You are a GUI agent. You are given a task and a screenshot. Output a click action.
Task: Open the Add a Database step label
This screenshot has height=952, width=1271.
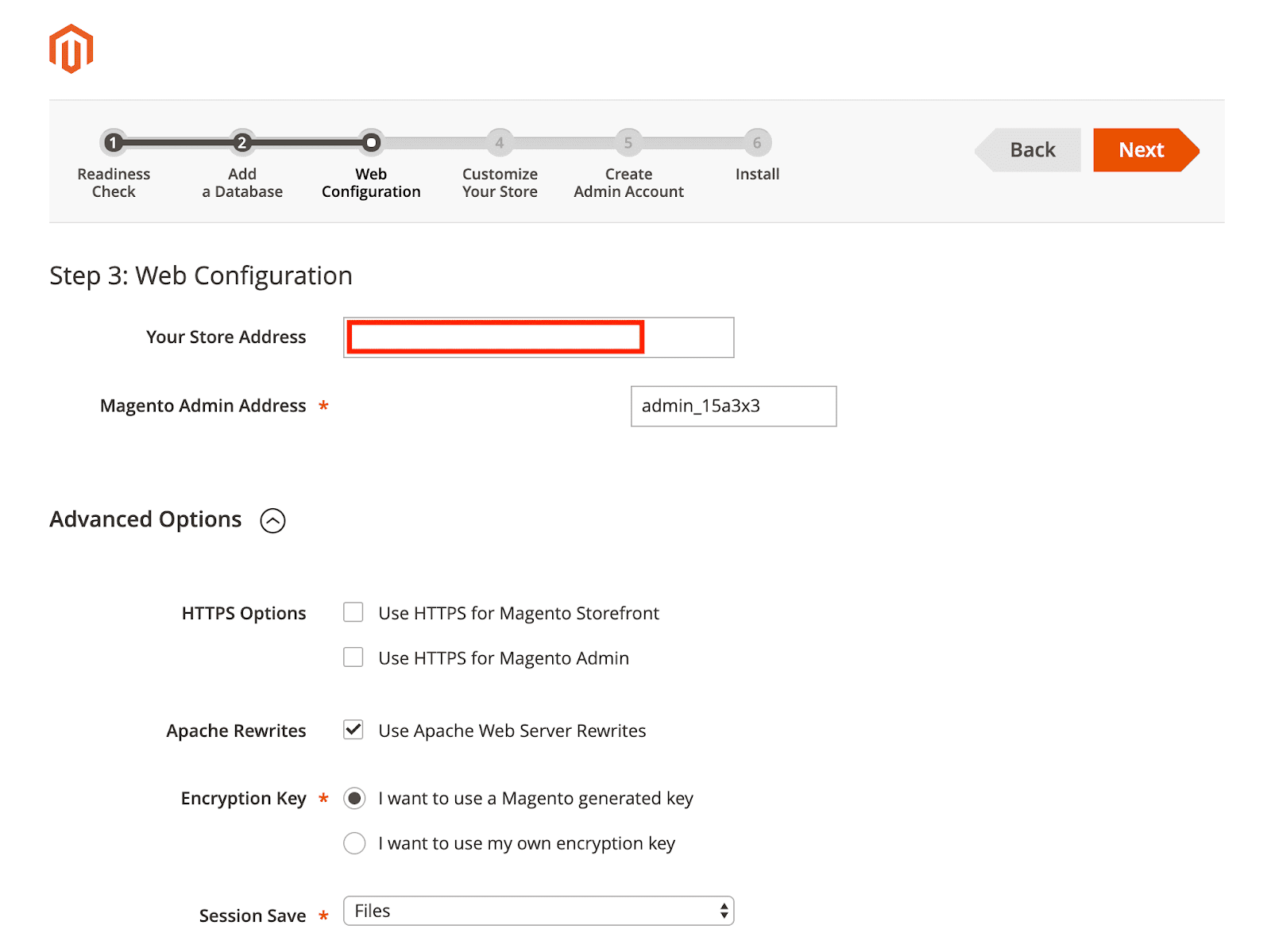pyautogui.click(x=242, y=183)
